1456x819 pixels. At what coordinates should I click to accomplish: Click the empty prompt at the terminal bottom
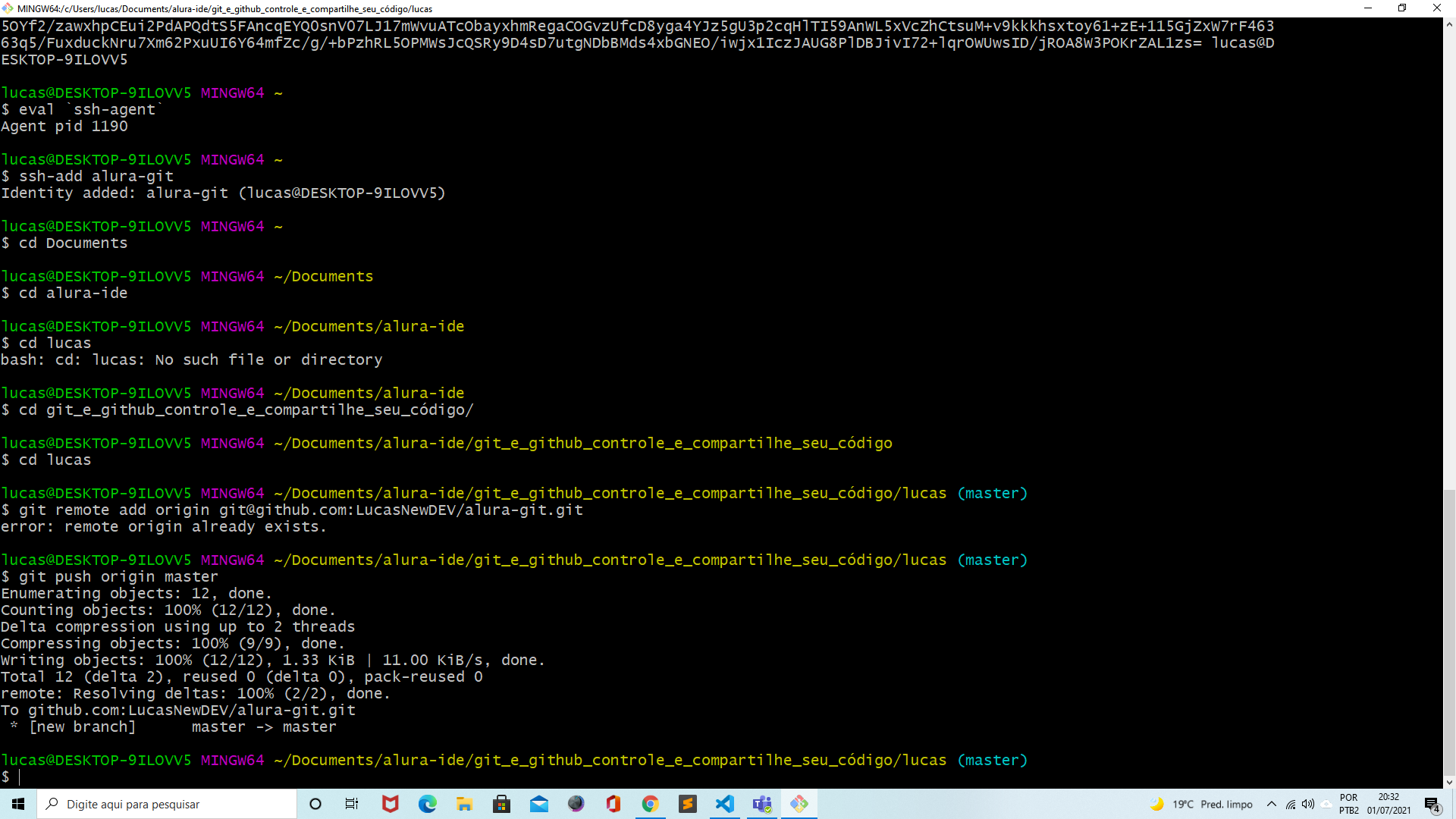[x=11, y=777]
